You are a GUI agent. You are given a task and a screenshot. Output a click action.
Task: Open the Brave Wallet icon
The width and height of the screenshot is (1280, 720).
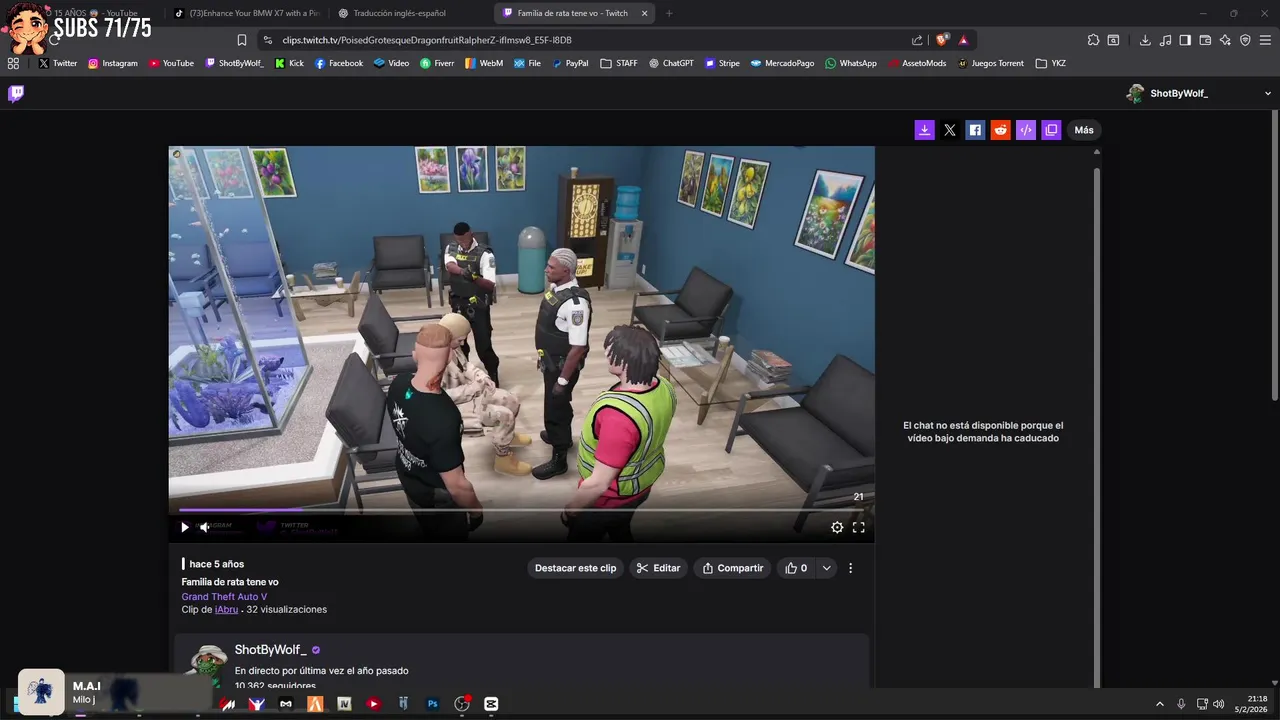[1205, 40]
